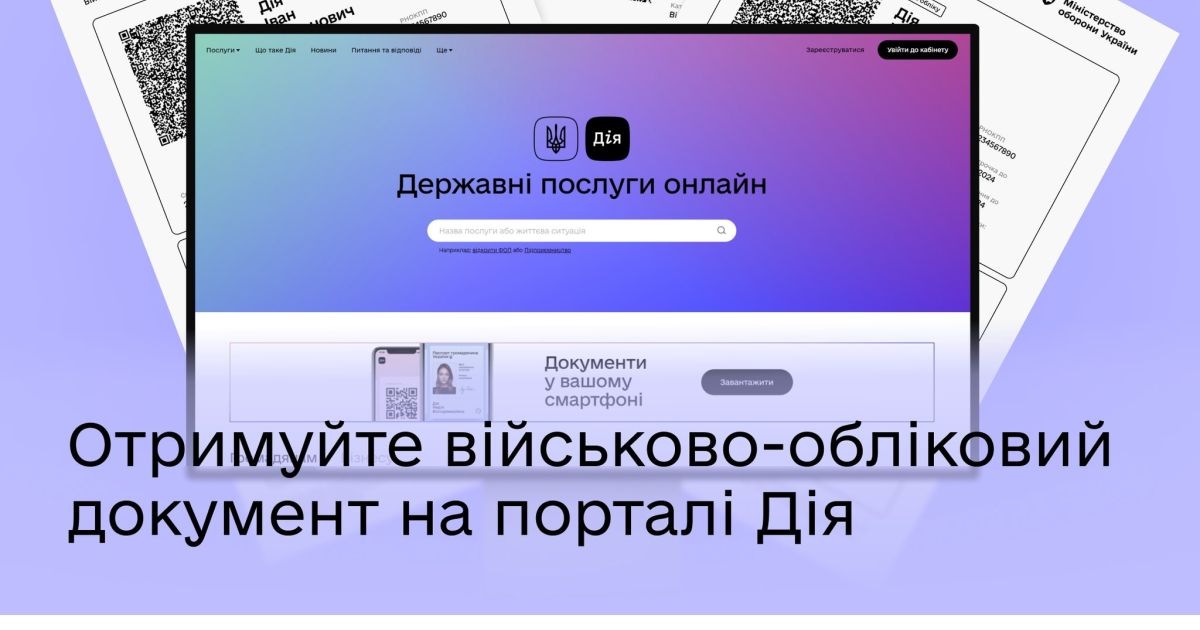Click the Державні послуги онлайн heading
The width and height of the screenshot is (1200, 630).
582,186
